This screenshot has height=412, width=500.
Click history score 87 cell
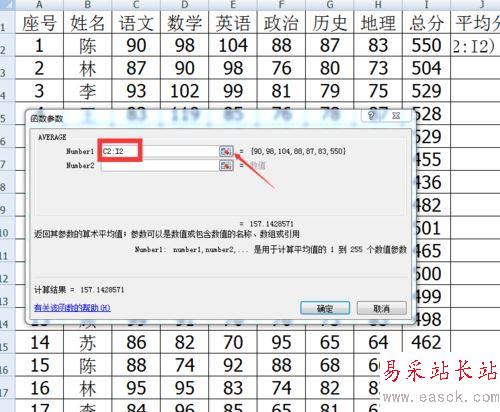pos(330,45)
